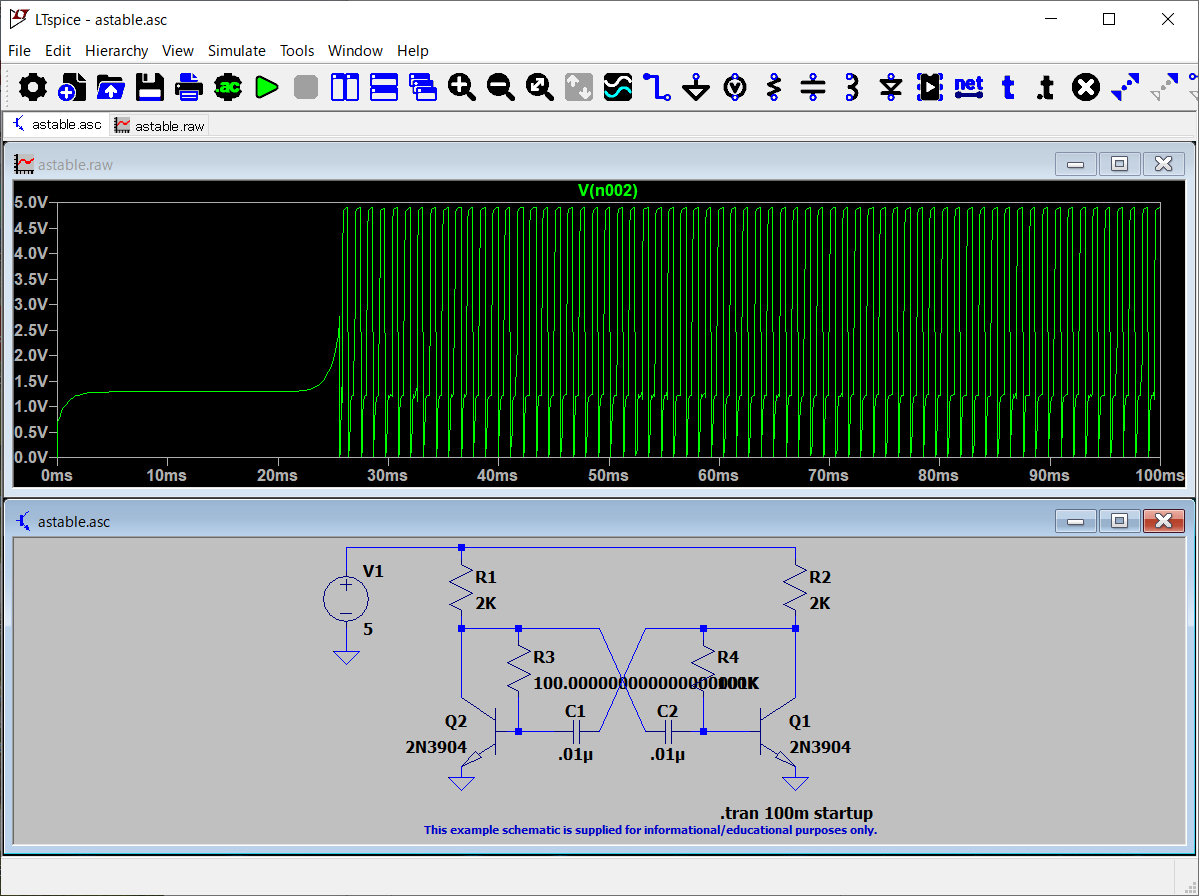The image size is (1199, 896).
Task: Select the Zoom In magnifier icon
Action: tap(461, 88)
